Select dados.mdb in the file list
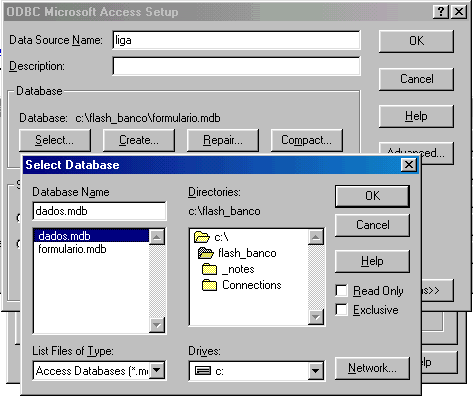Viewport: 473px width, 396px height. click(91, 236)
